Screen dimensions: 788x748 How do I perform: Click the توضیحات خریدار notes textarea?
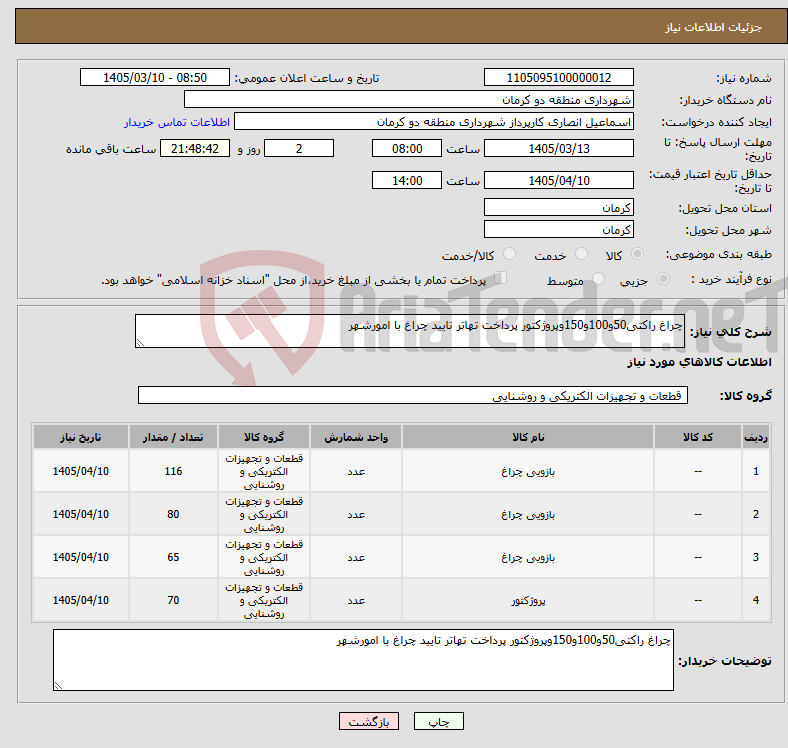click(x=363, y=660)
